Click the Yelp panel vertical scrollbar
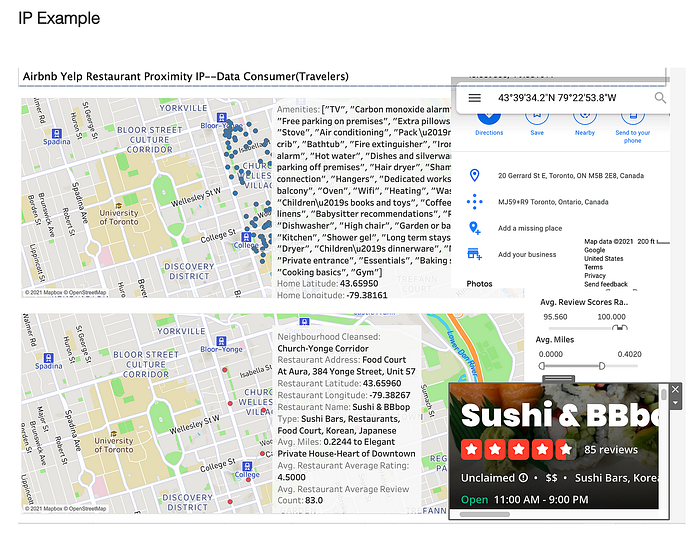The height and width of the screenshot is (536, 700). [664, 395]
